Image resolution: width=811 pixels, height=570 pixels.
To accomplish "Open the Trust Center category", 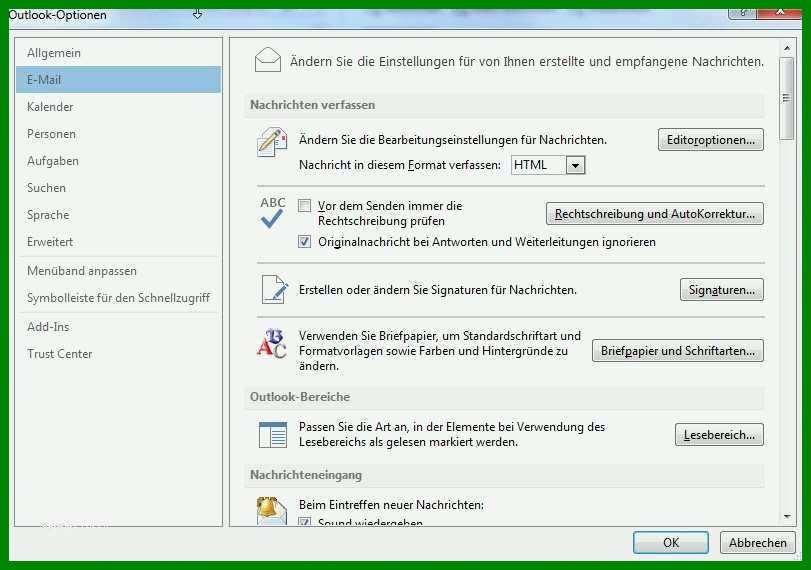I will tap(118, 354).
